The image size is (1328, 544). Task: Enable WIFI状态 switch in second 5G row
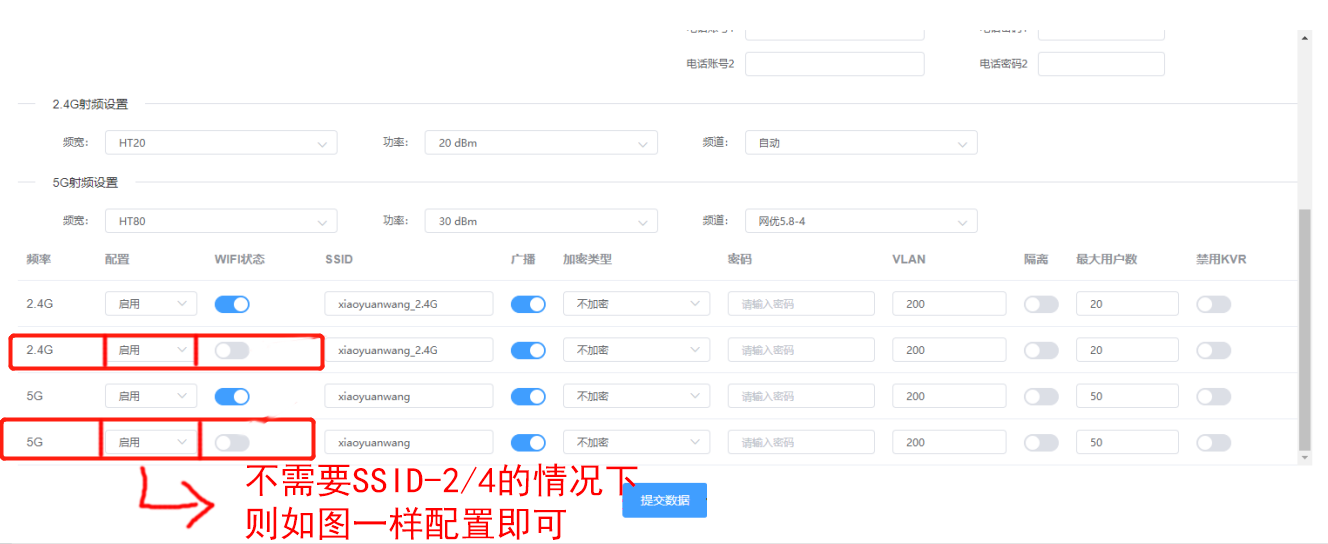pyautogui.click(x=232, y=442)
